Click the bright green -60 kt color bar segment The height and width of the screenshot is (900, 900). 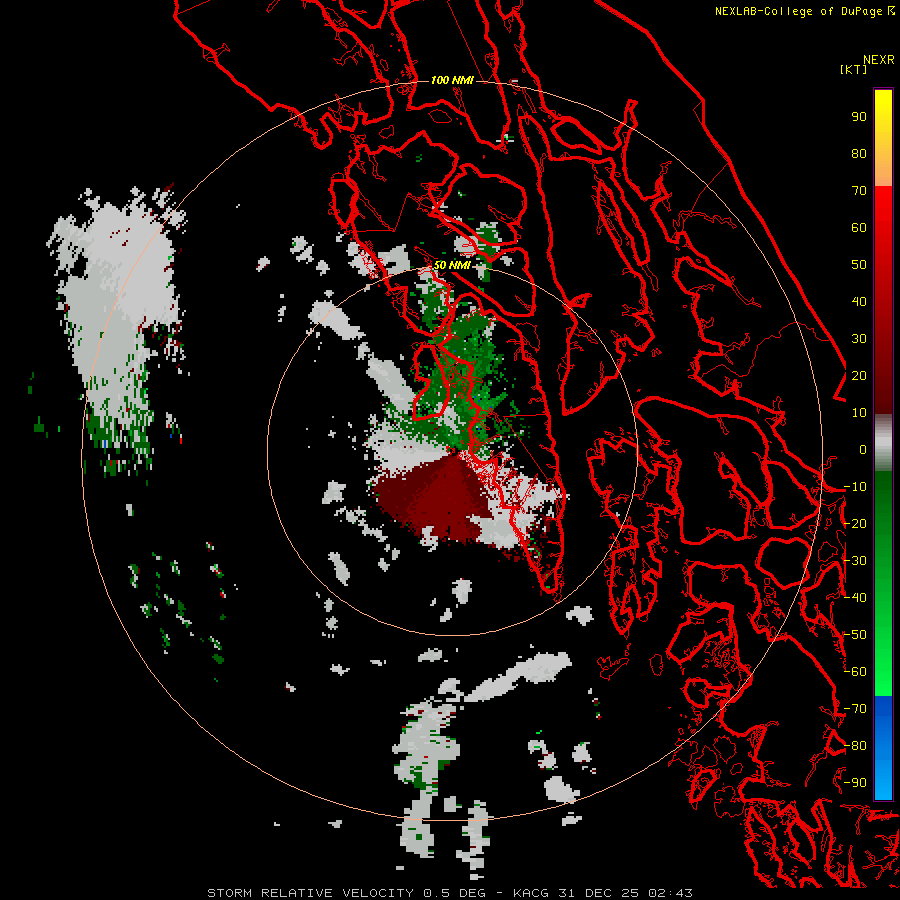883,672
